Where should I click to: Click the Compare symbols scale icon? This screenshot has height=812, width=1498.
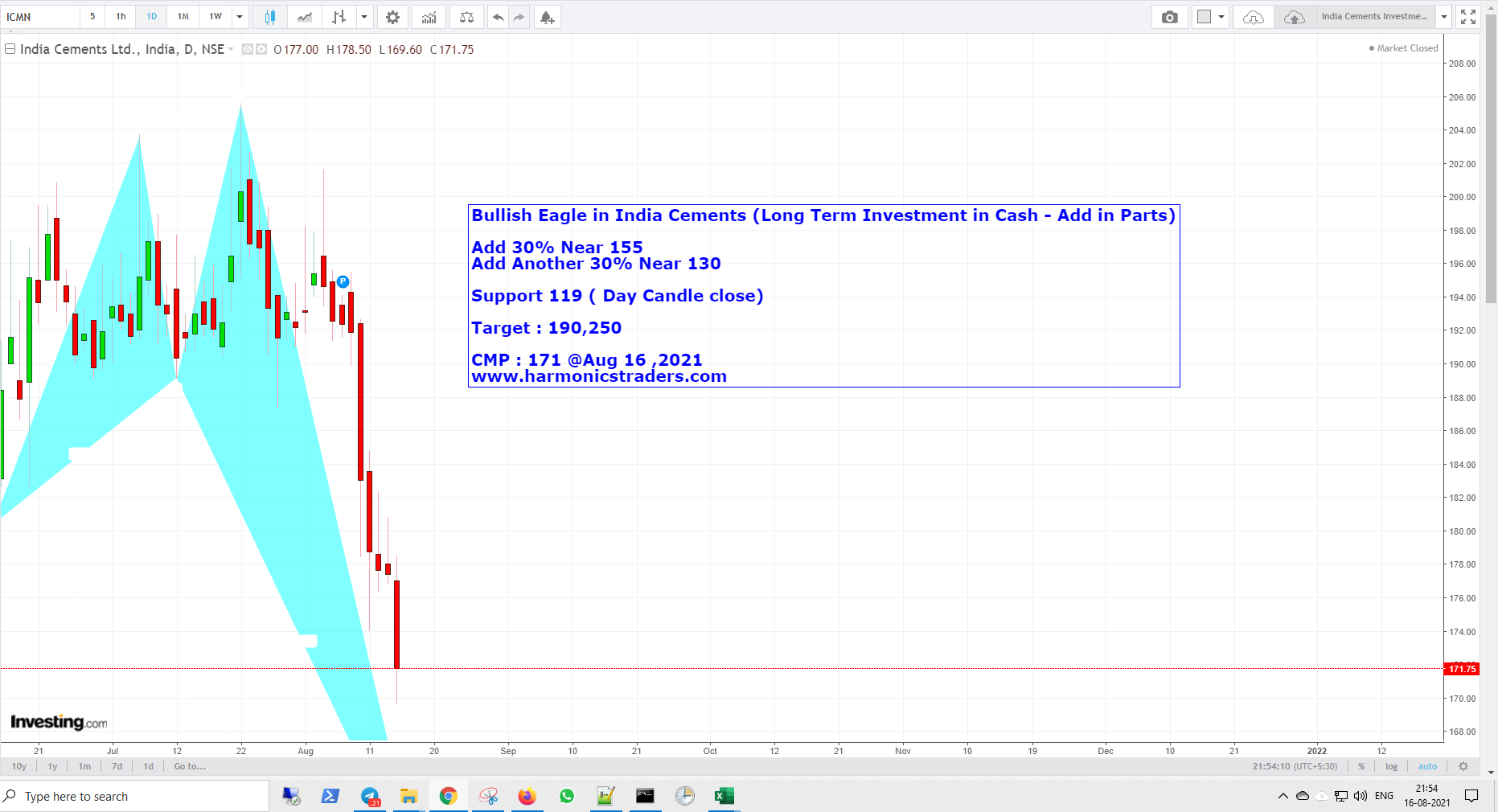click(x=466, y=17)
